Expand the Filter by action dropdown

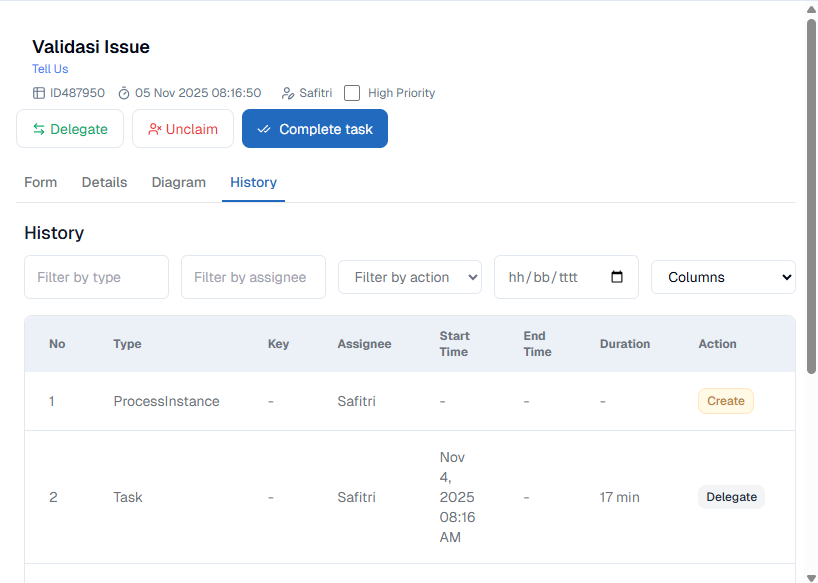[x=410, y=277]
